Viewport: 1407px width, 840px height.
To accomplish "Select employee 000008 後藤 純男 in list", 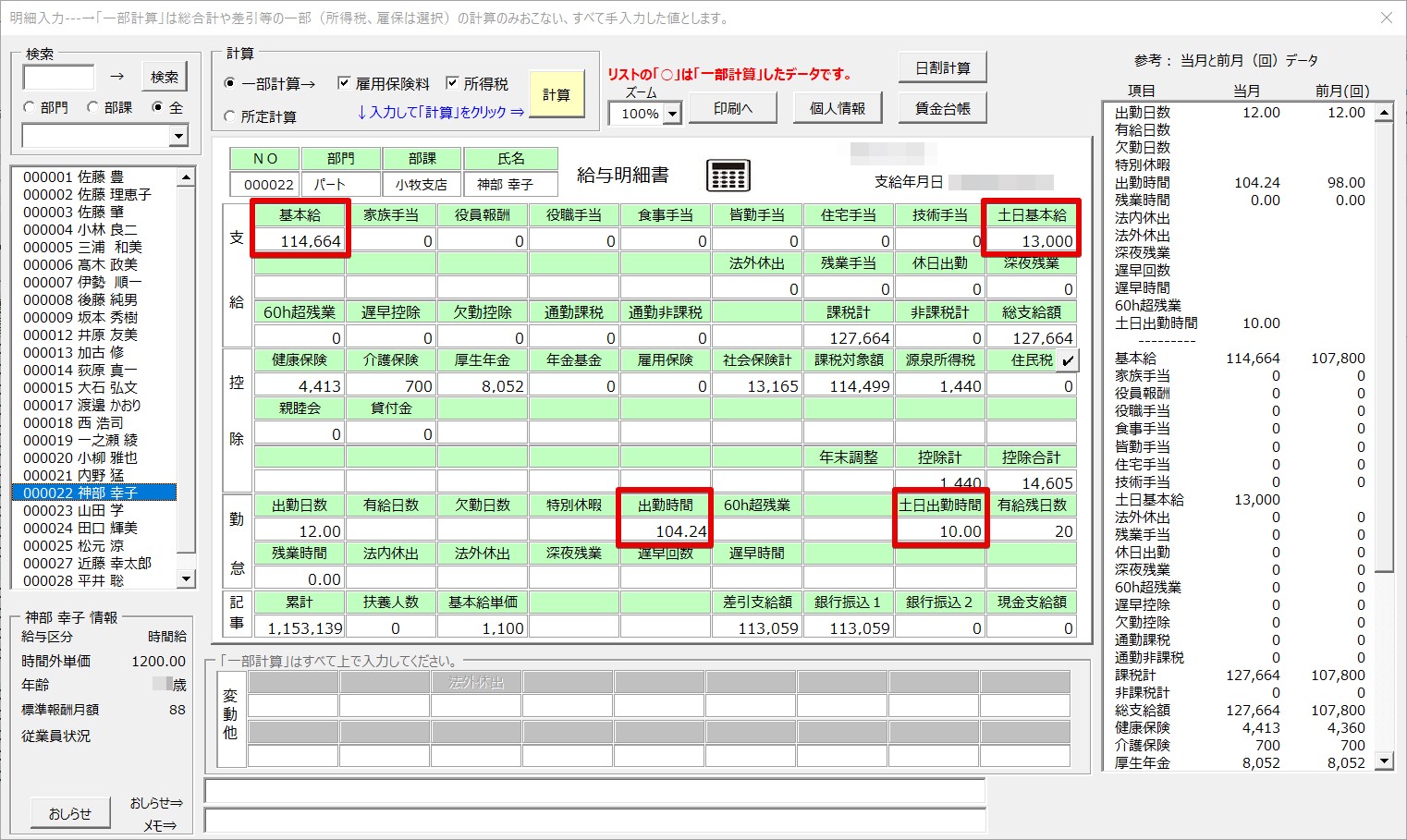I will pyautogui.click(x=80, y=299).
